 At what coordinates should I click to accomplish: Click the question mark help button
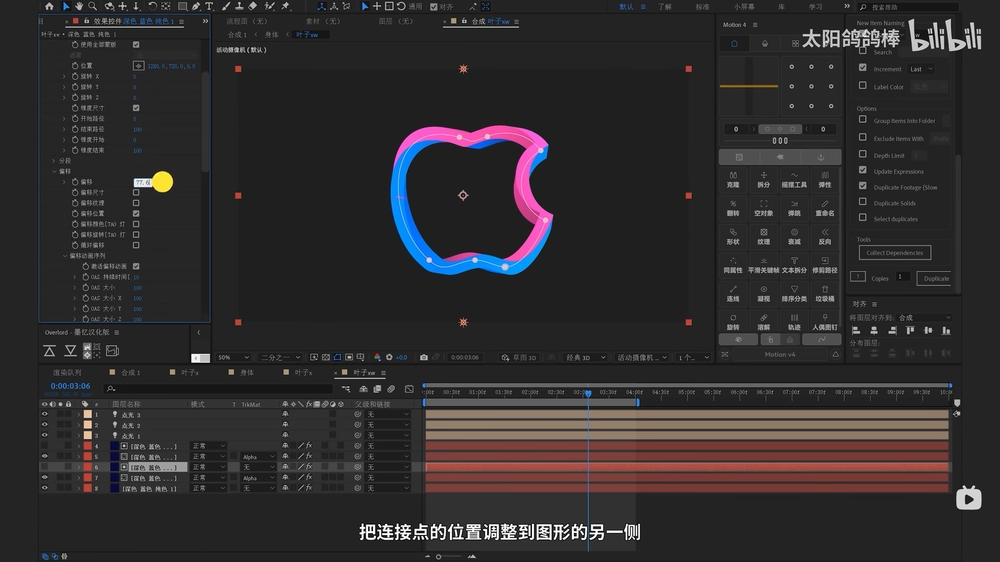coord(858,277)
